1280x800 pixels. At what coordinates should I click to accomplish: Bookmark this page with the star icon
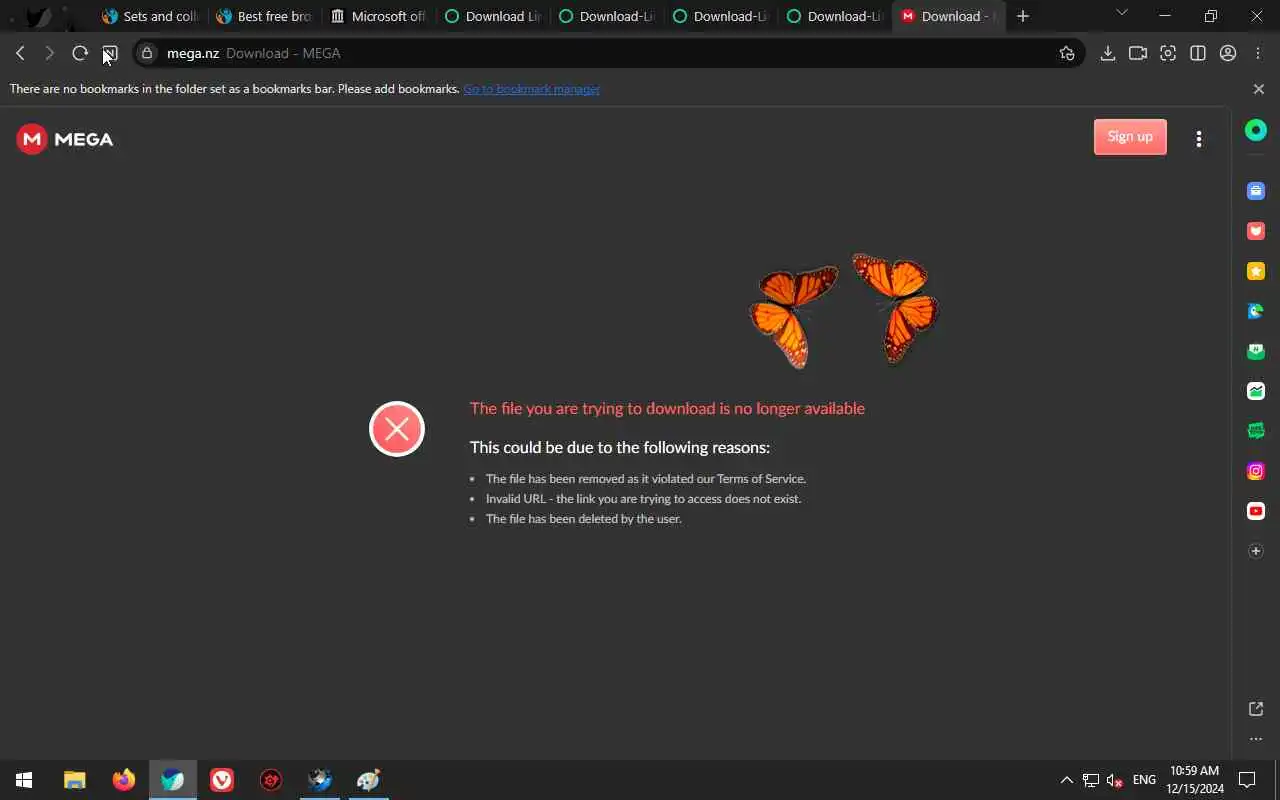coord(1067,53)
